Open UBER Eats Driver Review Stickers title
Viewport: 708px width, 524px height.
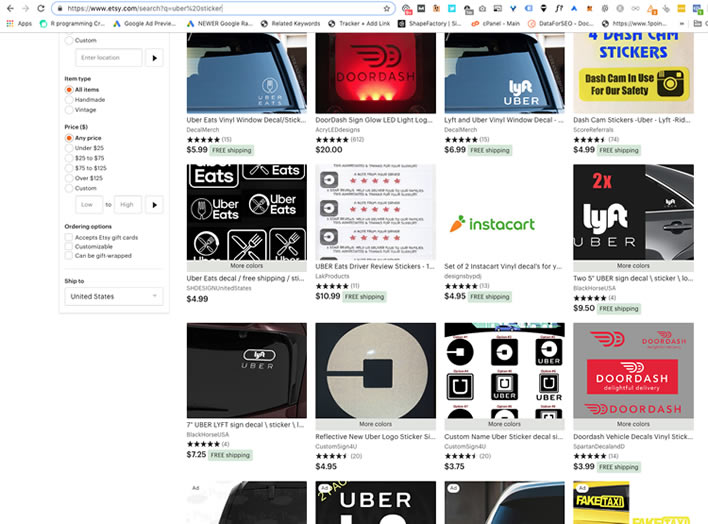click(x=375, y=267)
